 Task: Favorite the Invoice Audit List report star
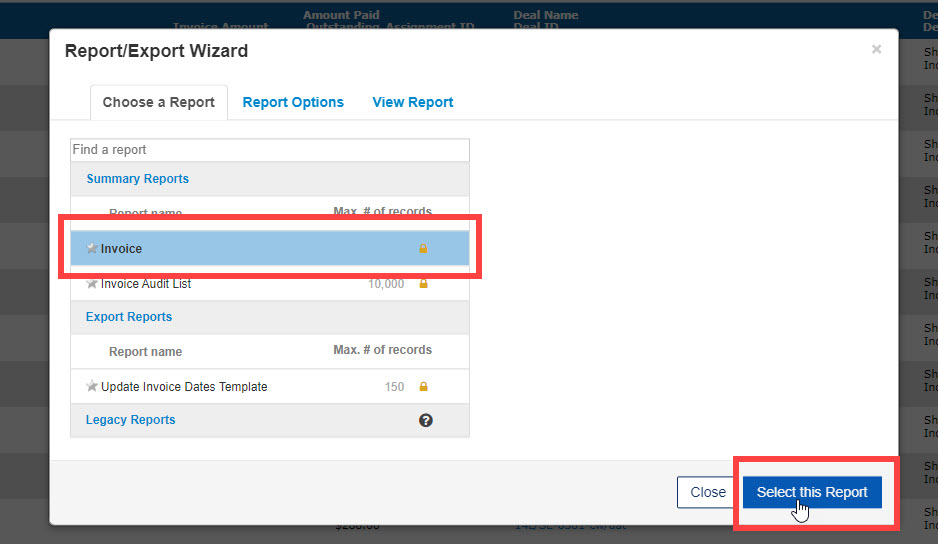[92, 284]
